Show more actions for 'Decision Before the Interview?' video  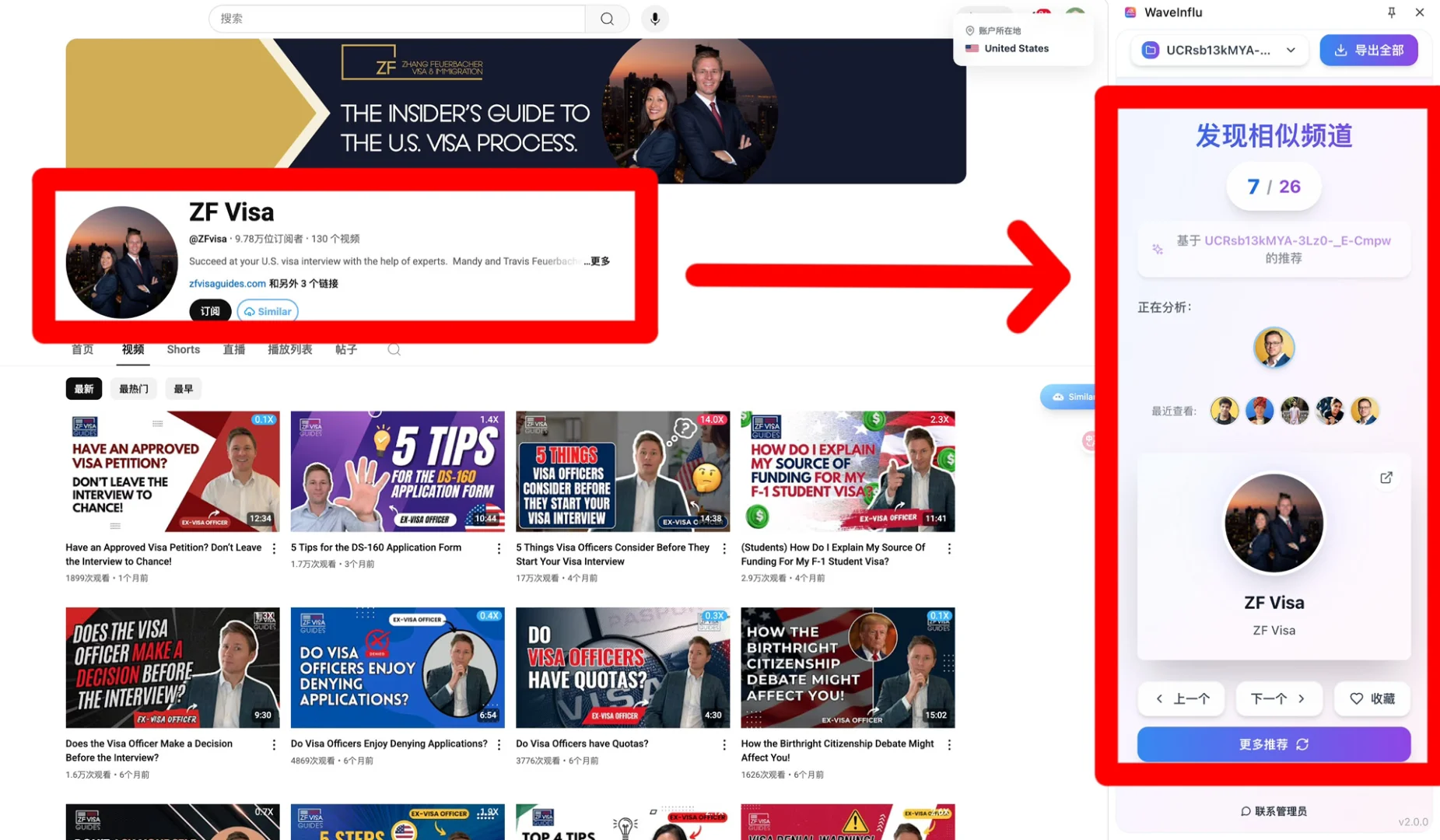(274, 745)
